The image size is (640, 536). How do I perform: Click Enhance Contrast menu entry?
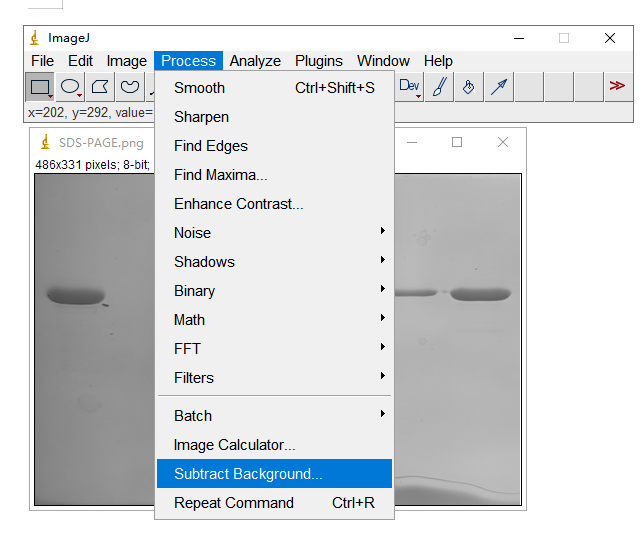click(238, 204)
